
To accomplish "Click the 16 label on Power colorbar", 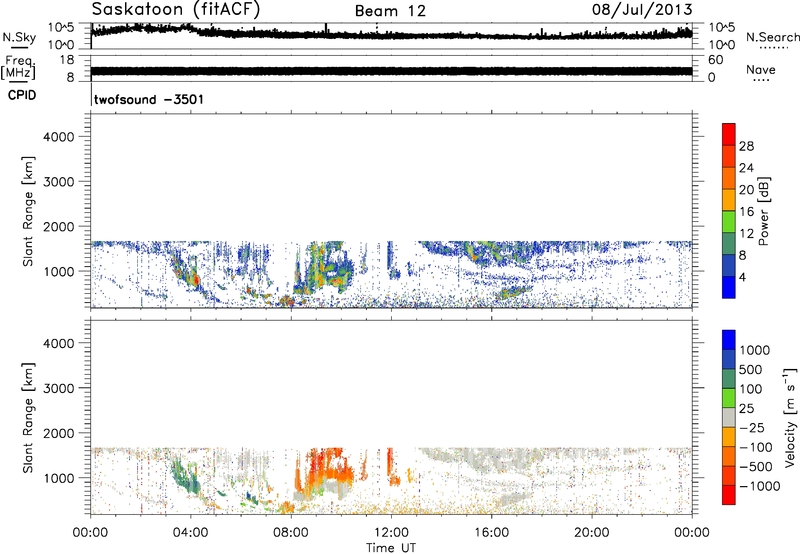I will (746, 212).
